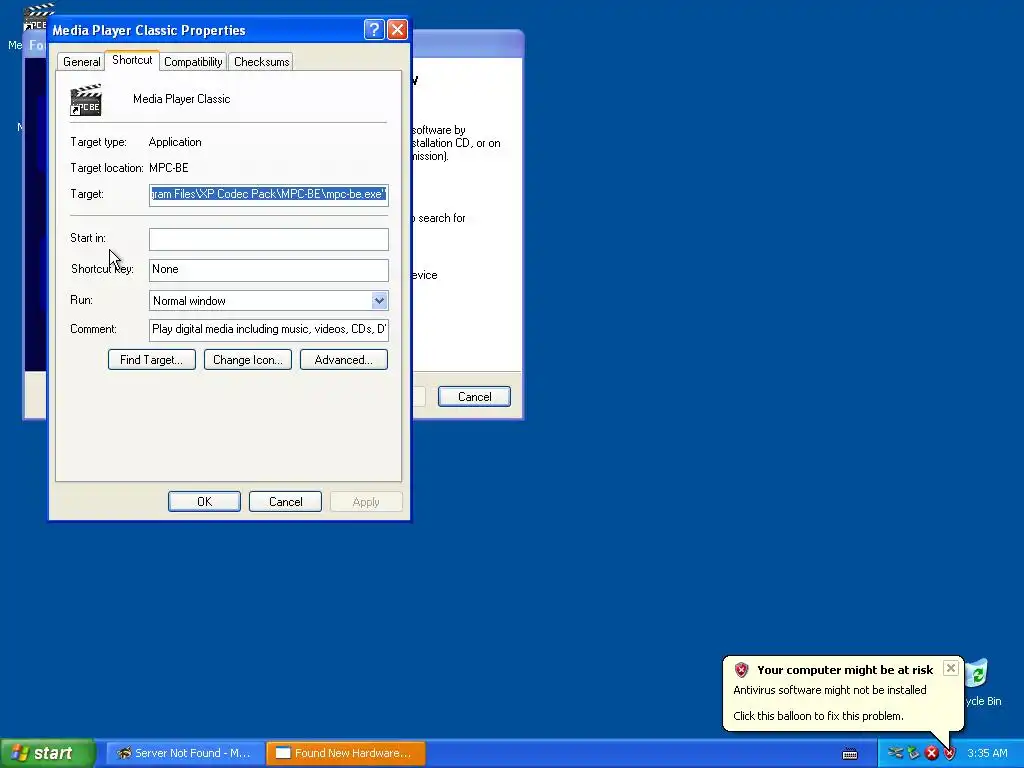Cancel the Properties dialog
Screen dimensions: 1024x768
pos(285,502)
